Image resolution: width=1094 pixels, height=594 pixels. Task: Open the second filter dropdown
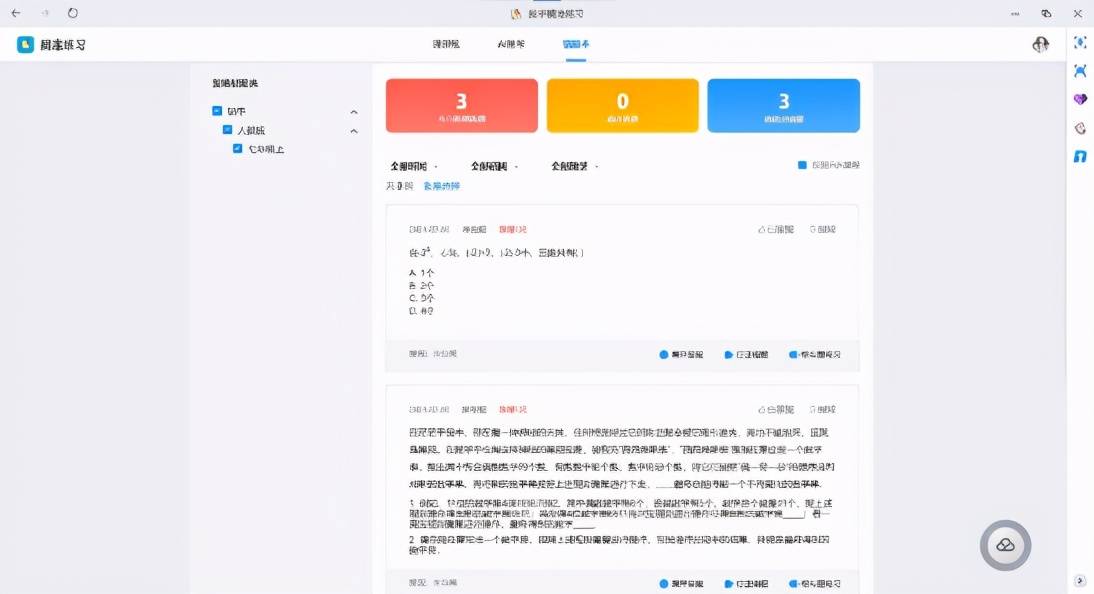click(x=494, y=166)
